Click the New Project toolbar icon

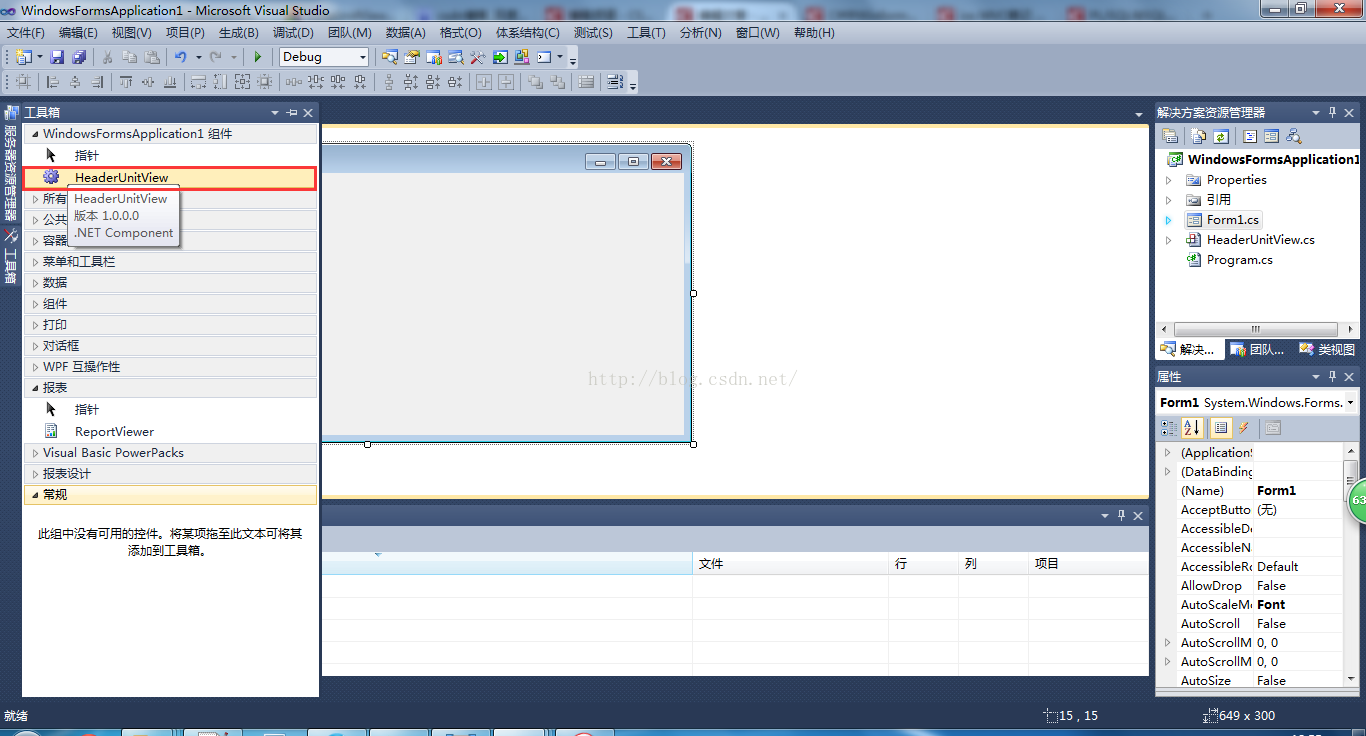[x=22, y=57]
